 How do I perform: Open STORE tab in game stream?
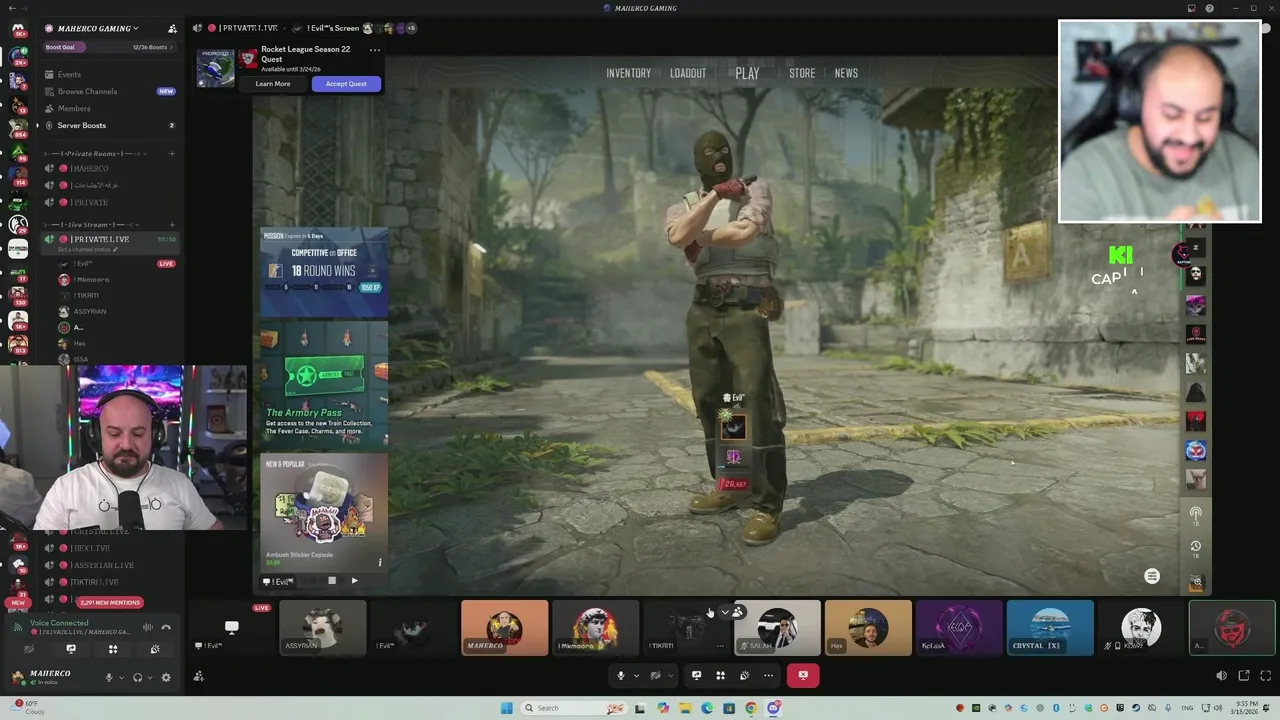(x=802, y=73)
